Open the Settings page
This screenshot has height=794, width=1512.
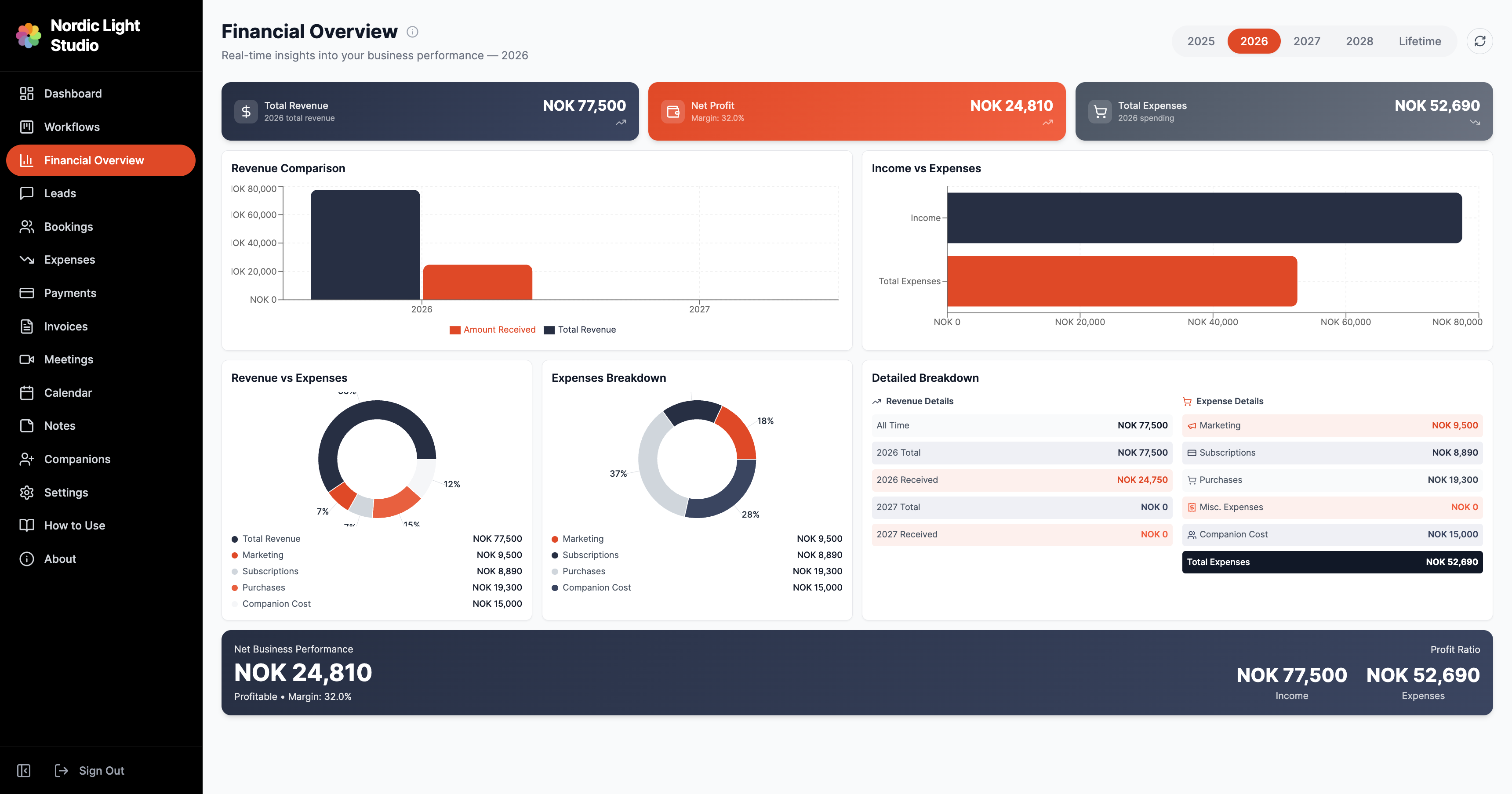pyautogui.click(x=66, y=493)
